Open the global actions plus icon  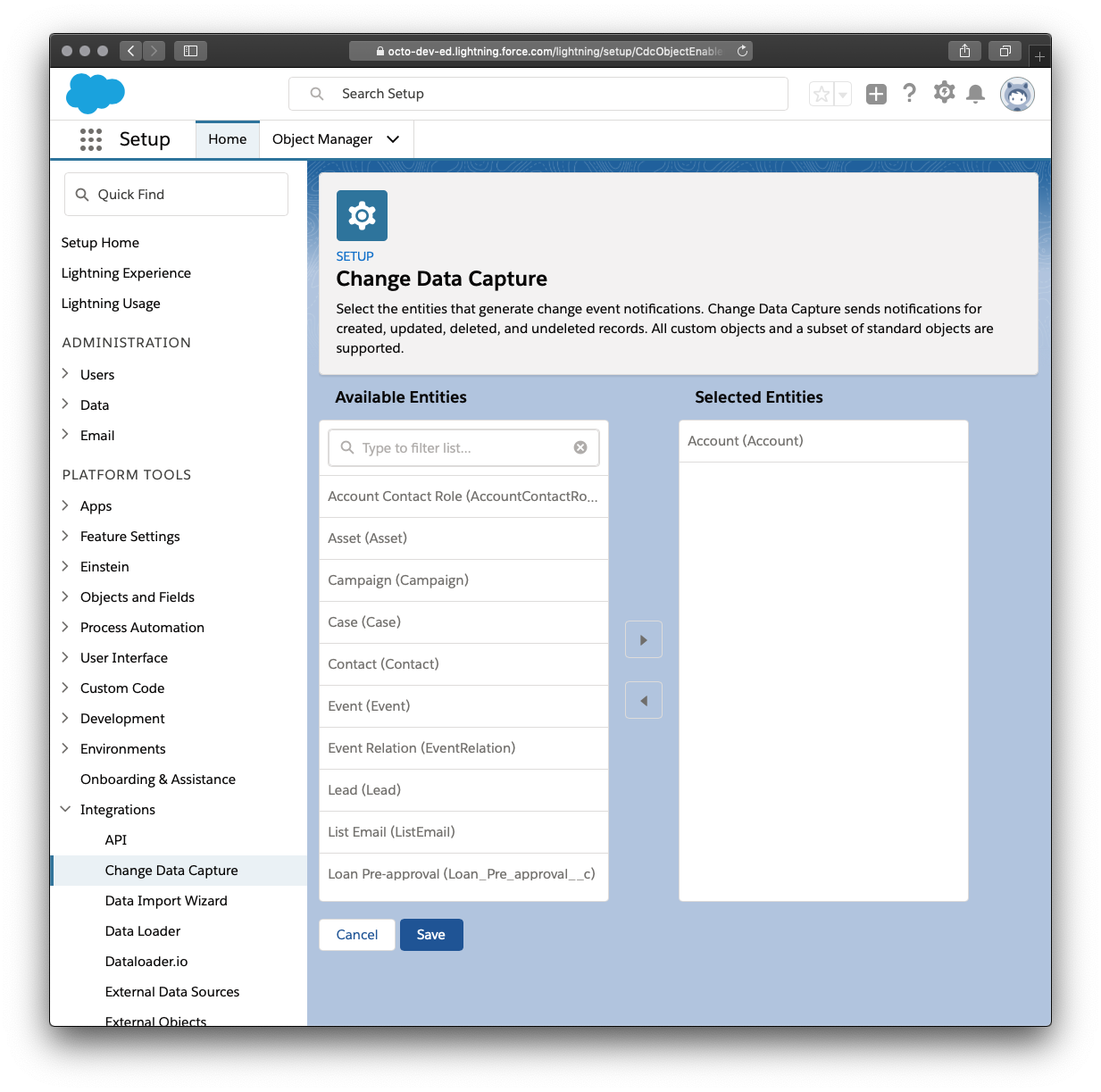(x=877, y=94)
